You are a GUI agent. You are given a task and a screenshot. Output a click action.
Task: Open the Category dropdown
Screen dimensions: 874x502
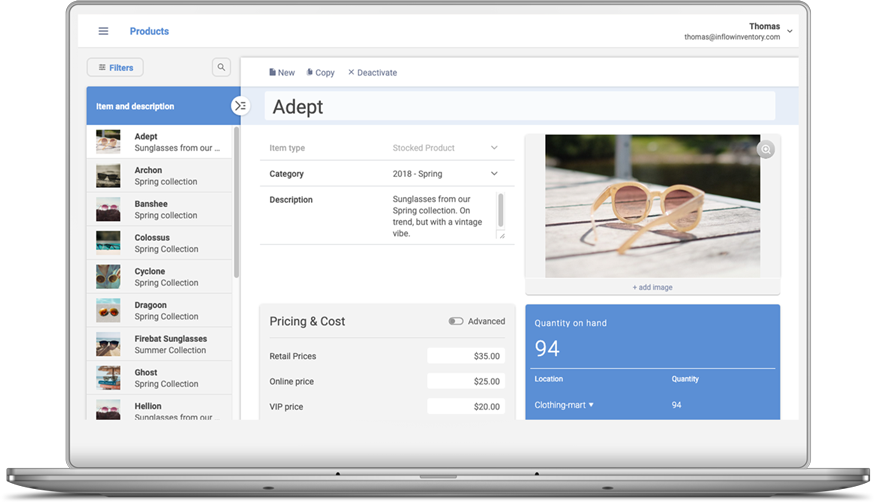(494, 174)
